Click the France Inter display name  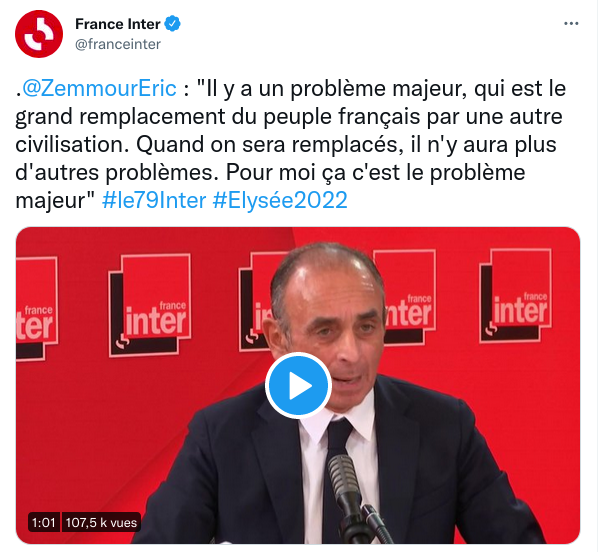tap(117, 24)
